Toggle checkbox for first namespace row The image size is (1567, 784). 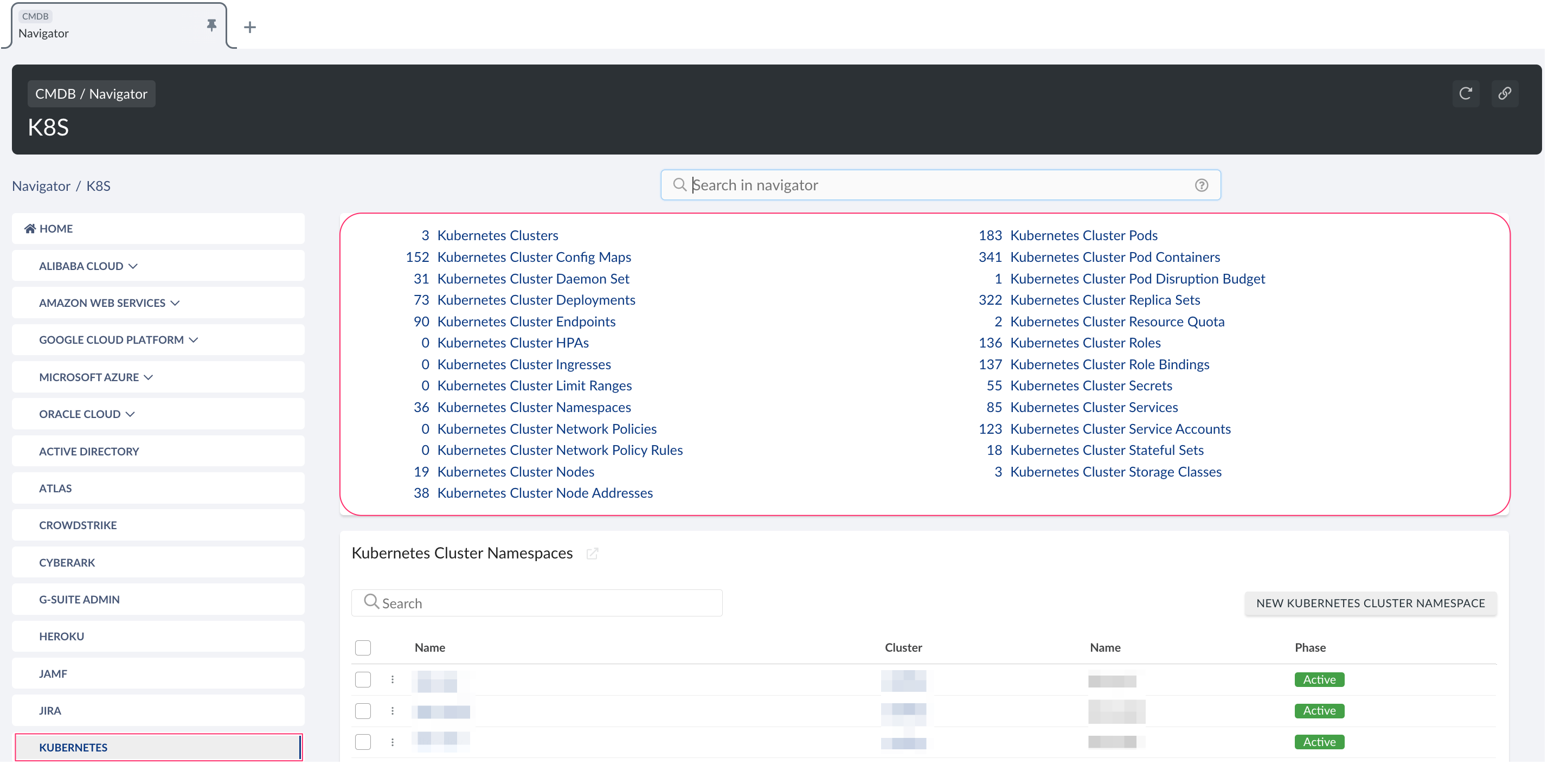pyautogui.click(x=363, y=680)
